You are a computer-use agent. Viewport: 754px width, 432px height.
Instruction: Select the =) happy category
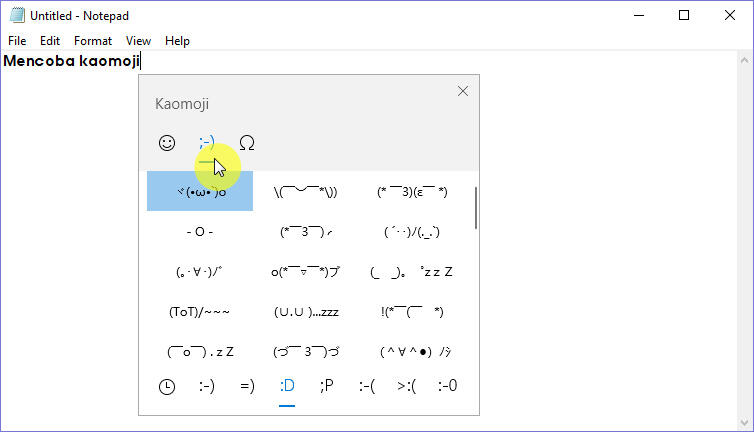pos(247,386)
